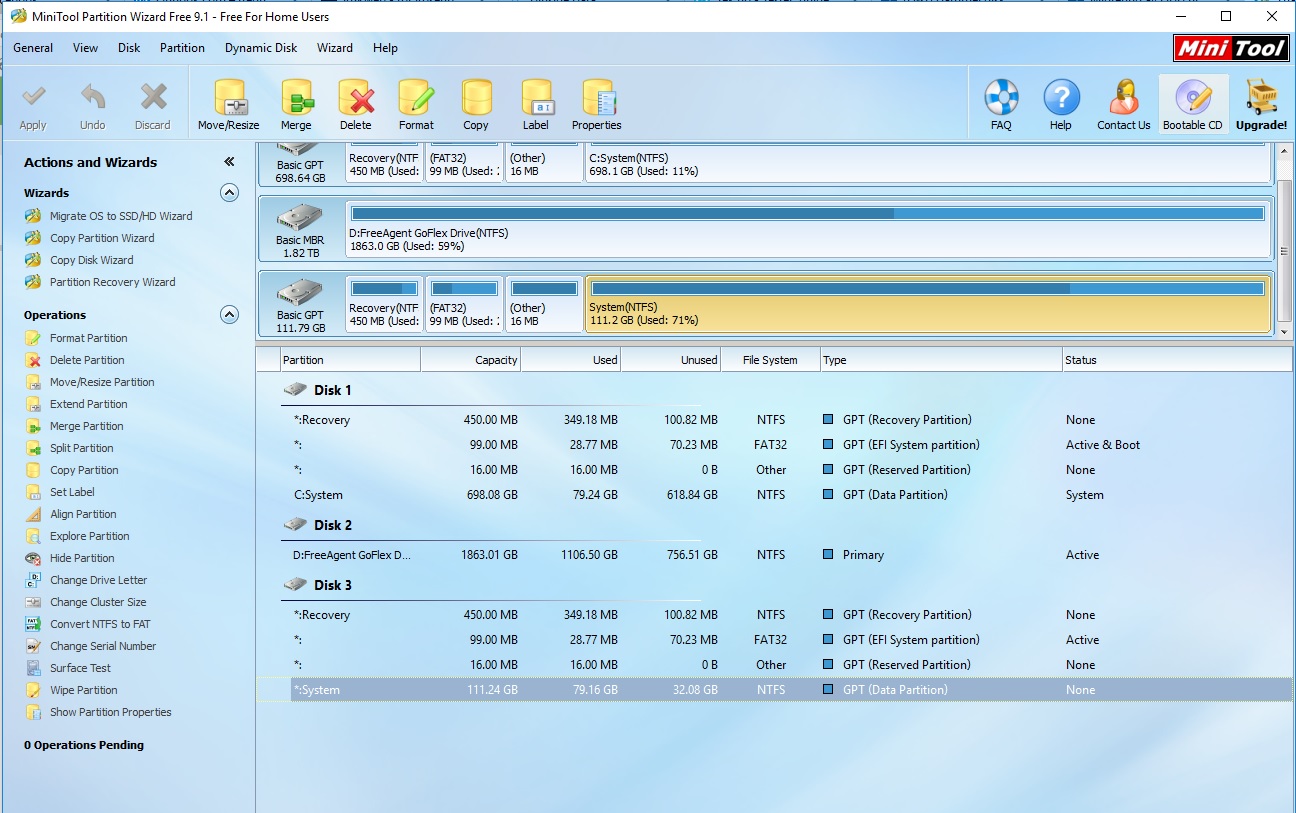Collapse the Operations section
This screenshot has width=1296, height=813.
229,314
